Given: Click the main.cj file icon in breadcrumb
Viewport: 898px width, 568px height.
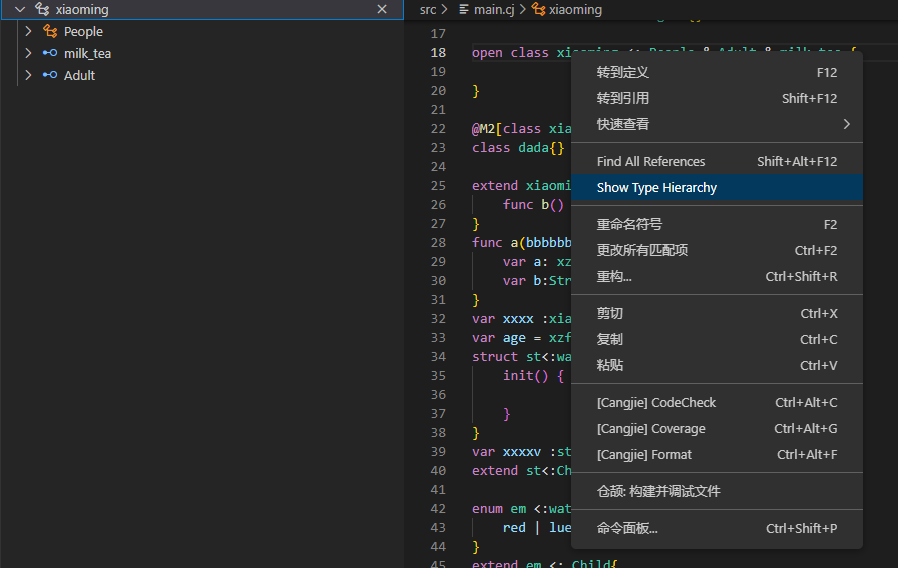Looking at the screenshot, I should click(463, 9).
